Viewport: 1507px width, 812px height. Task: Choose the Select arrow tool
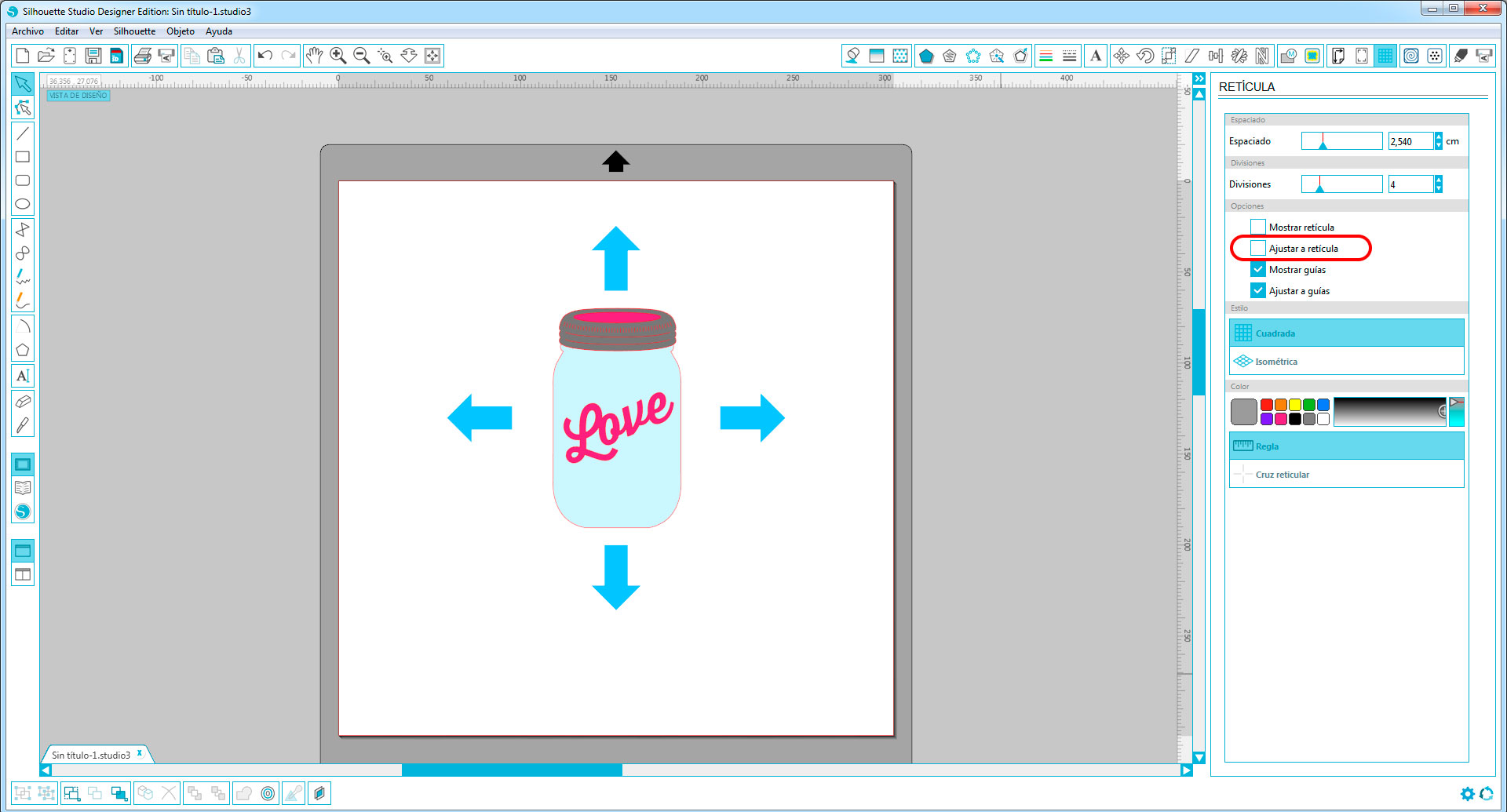23,84
